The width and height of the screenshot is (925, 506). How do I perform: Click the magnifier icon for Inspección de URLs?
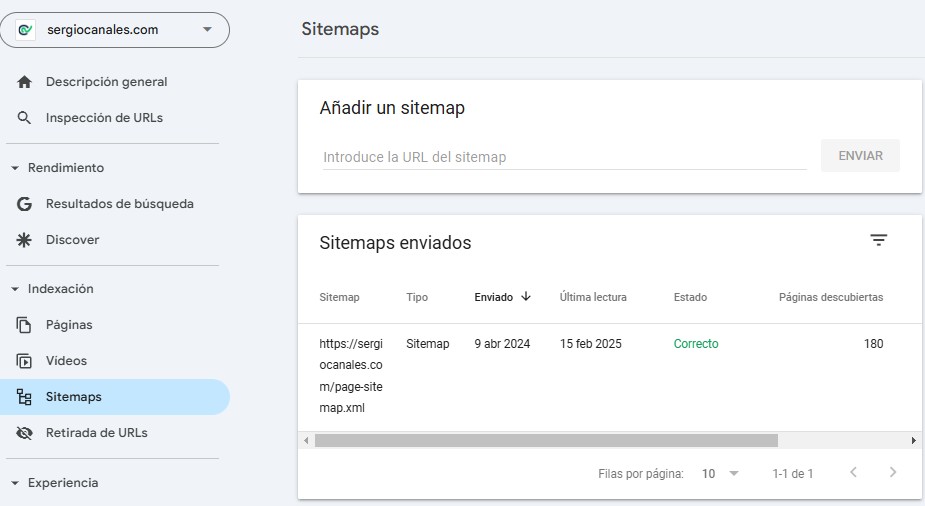24,118
